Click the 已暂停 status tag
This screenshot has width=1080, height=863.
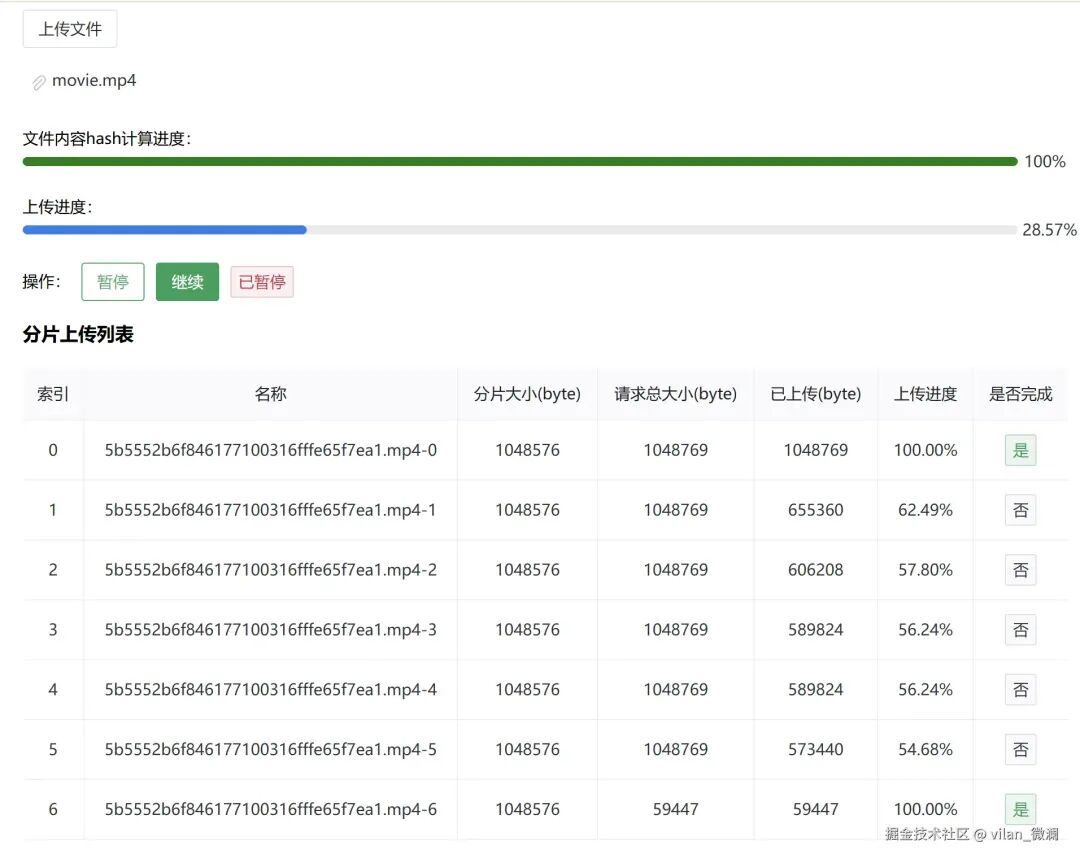click(262, 282)
